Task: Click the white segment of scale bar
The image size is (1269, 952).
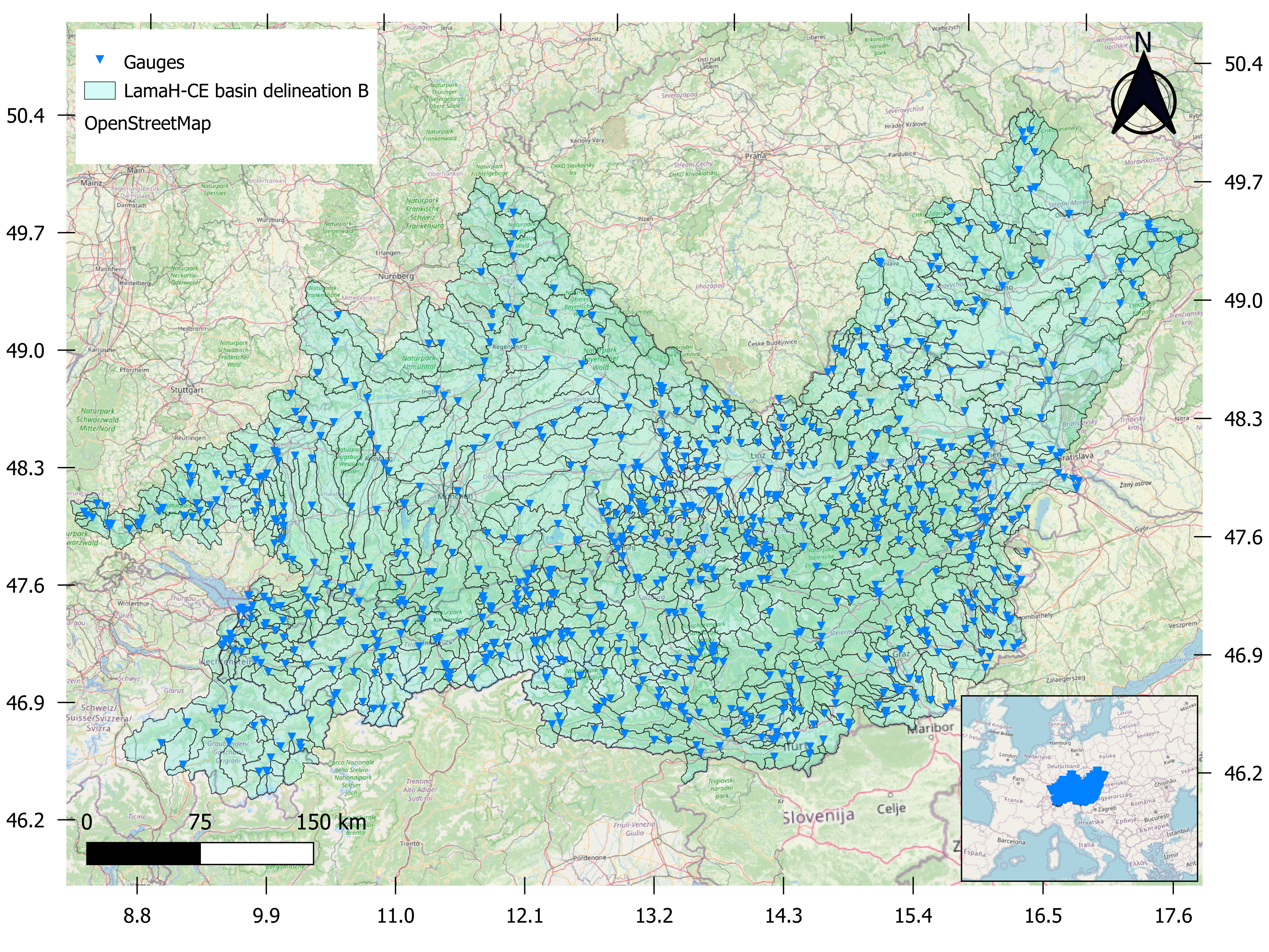Action: click(x=257, y=853)
